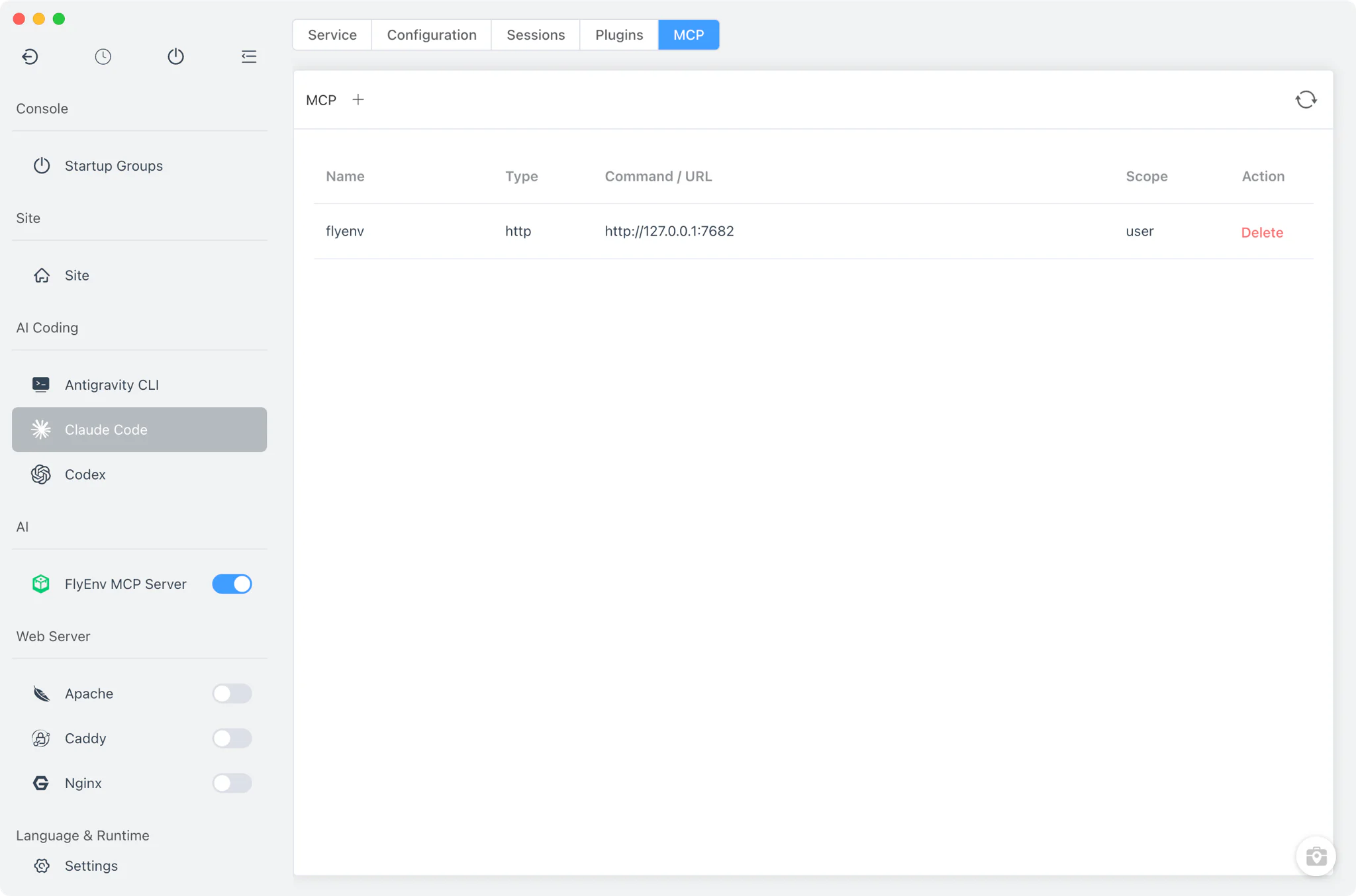
Task: Switch to the Configuration tab
Action: tap(432, 35)
